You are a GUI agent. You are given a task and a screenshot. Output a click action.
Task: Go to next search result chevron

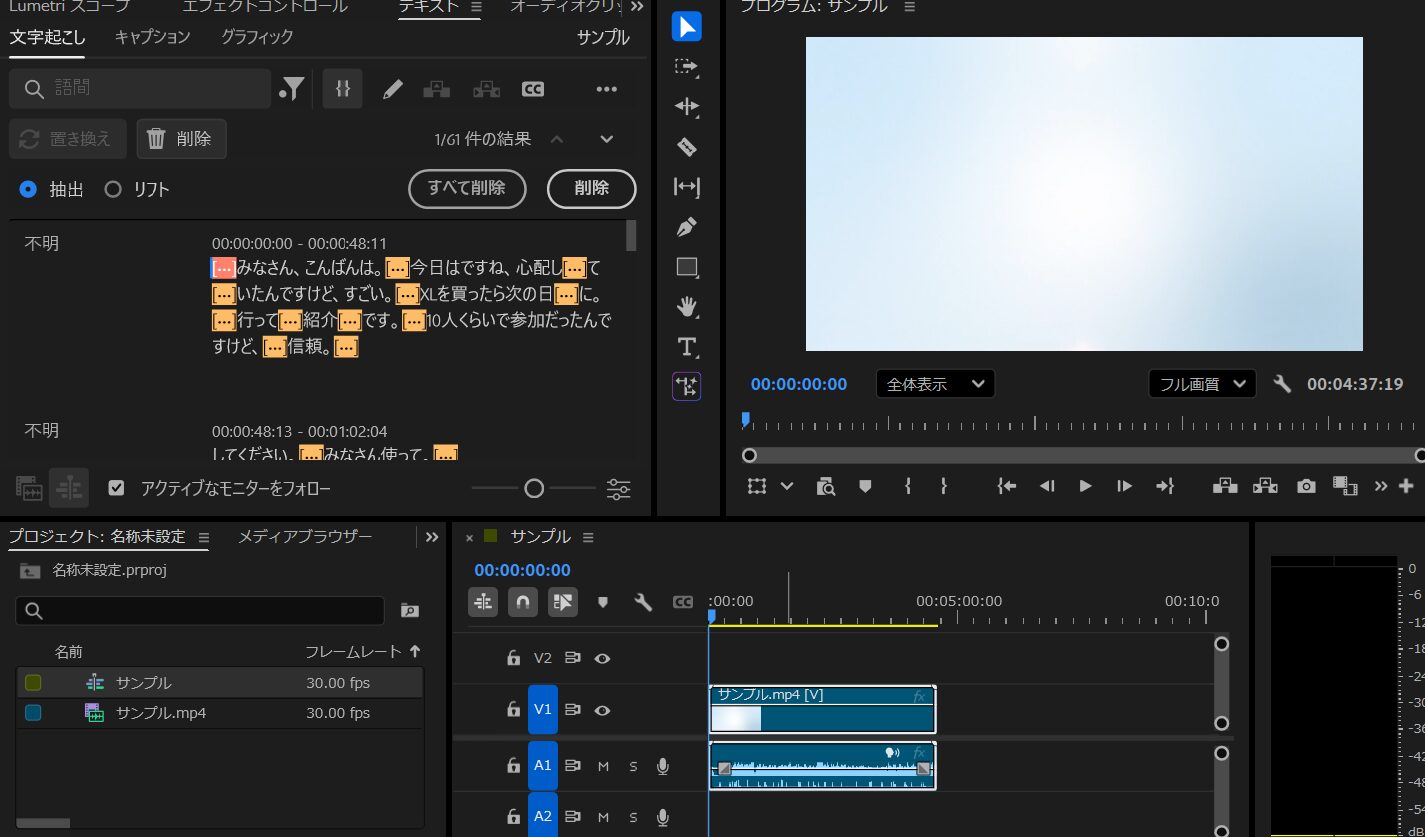[606, 139]
